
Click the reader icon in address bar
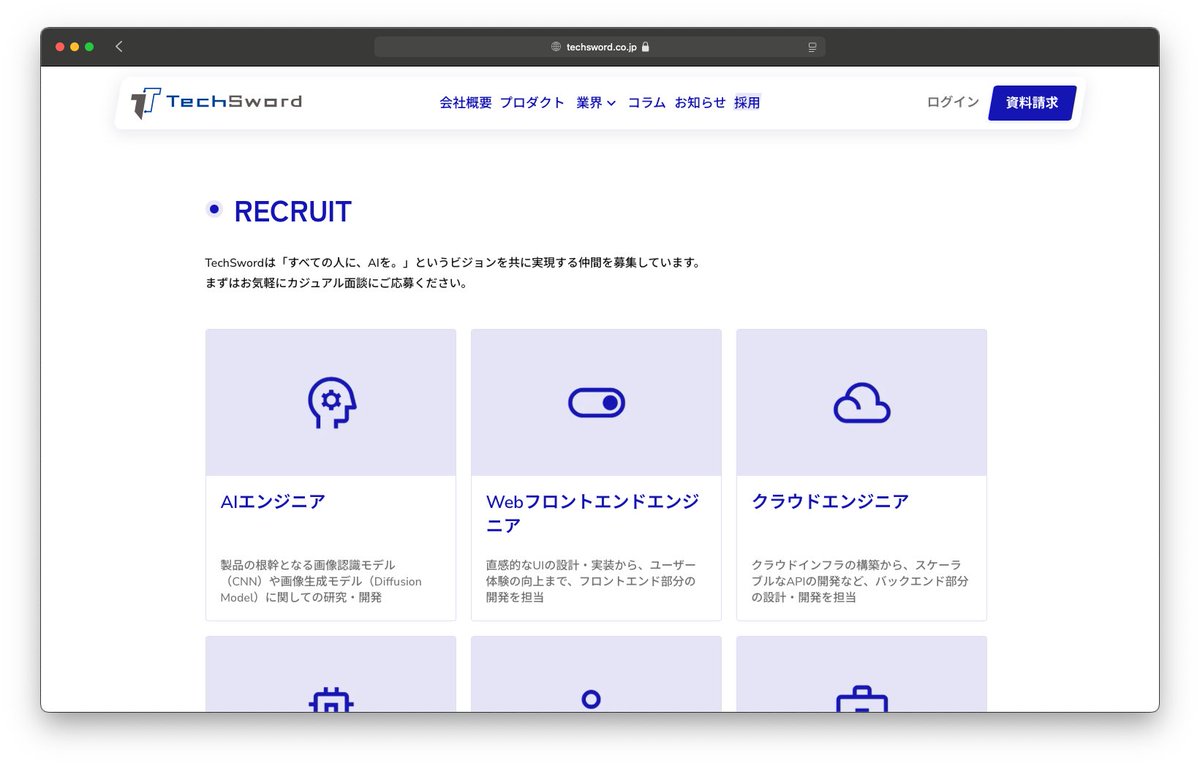click(813, 47)
